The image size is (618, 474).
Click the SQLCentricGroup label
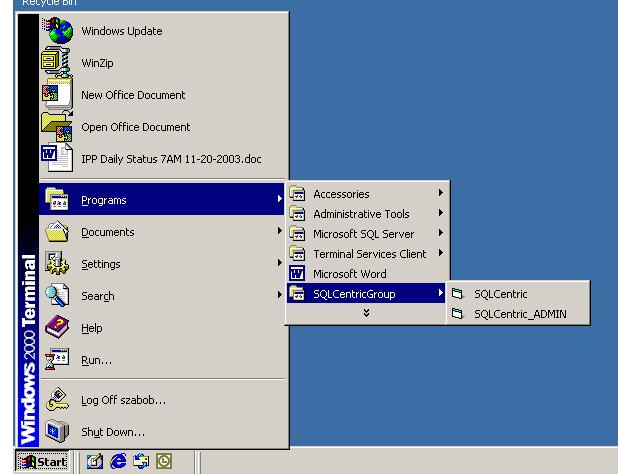(x=354, y=294)
